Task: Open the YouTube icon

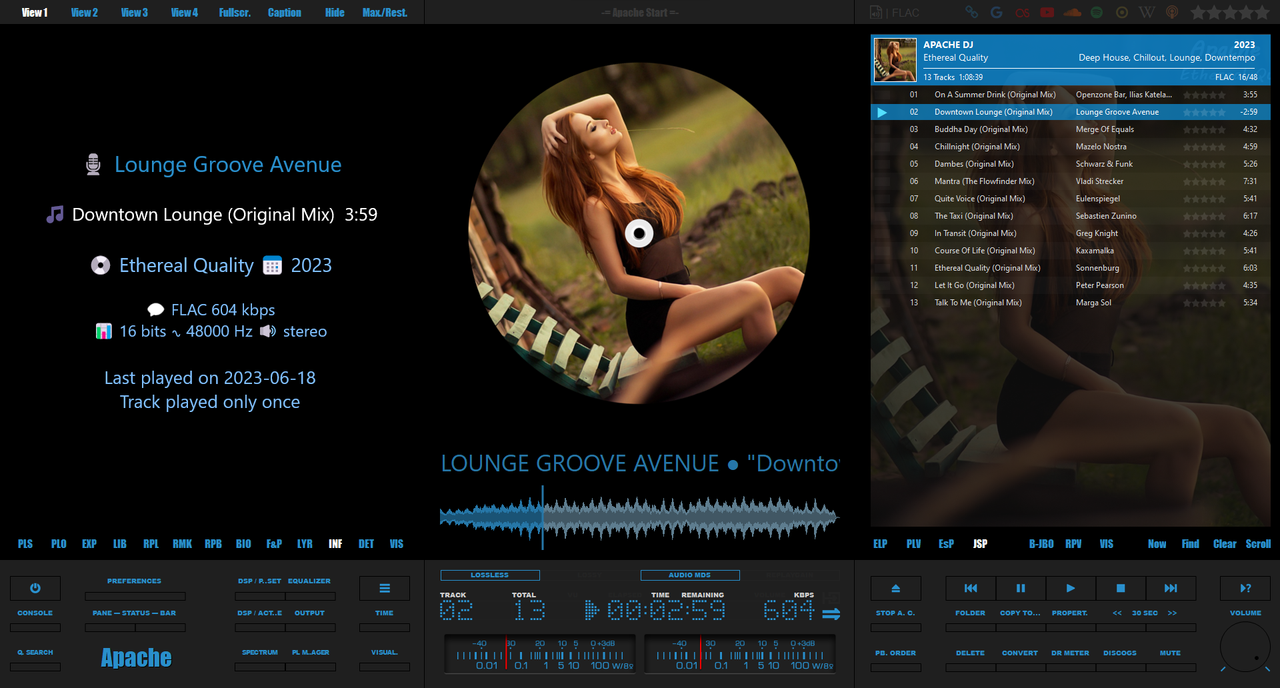Action: pos(1047,12)
